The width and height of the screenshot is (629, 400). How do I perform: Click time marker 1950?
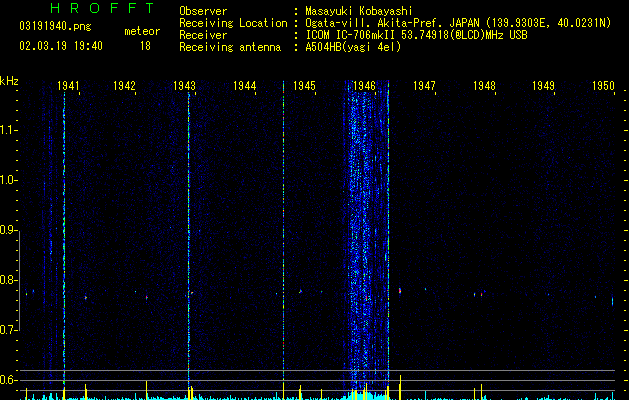[603, 86]
